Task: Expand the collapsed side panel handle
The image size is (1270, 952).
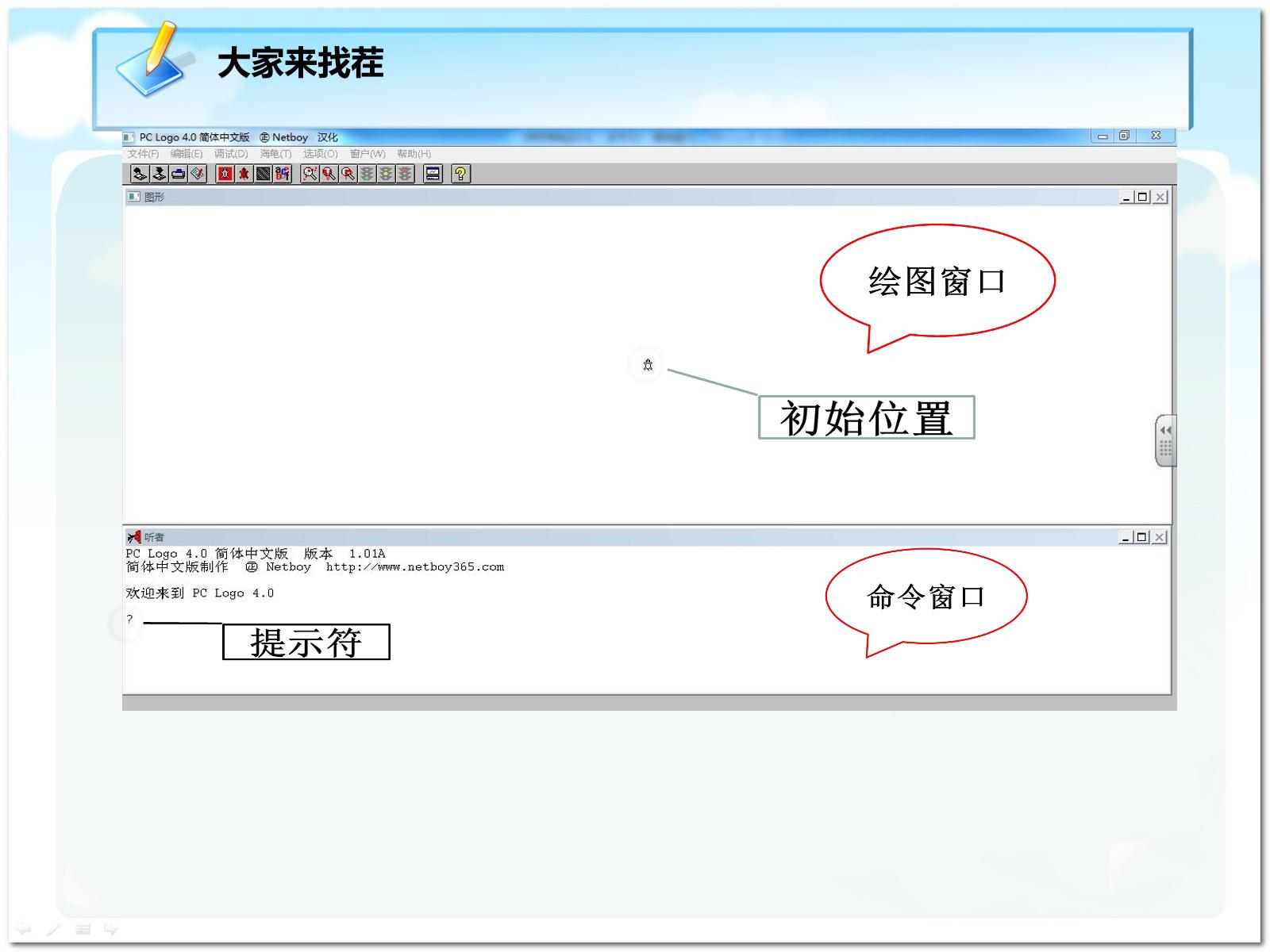Action: 1165,440
